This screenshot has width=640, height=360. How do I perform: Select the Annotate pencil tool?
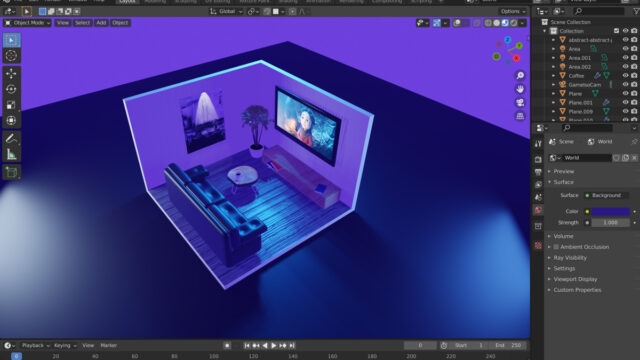(11, 138)
